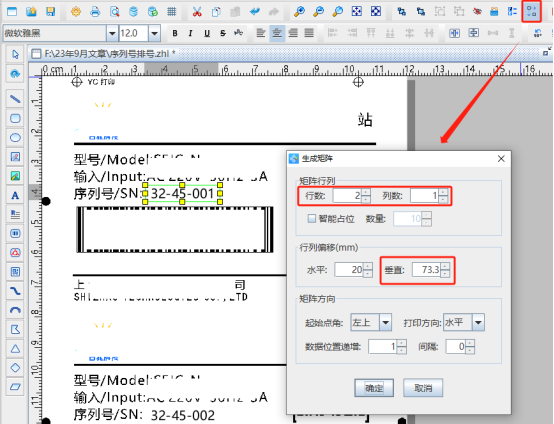Viewport: 554px width, 424px height.
Task: Click the 取消 button
Action: pos(423,388)
